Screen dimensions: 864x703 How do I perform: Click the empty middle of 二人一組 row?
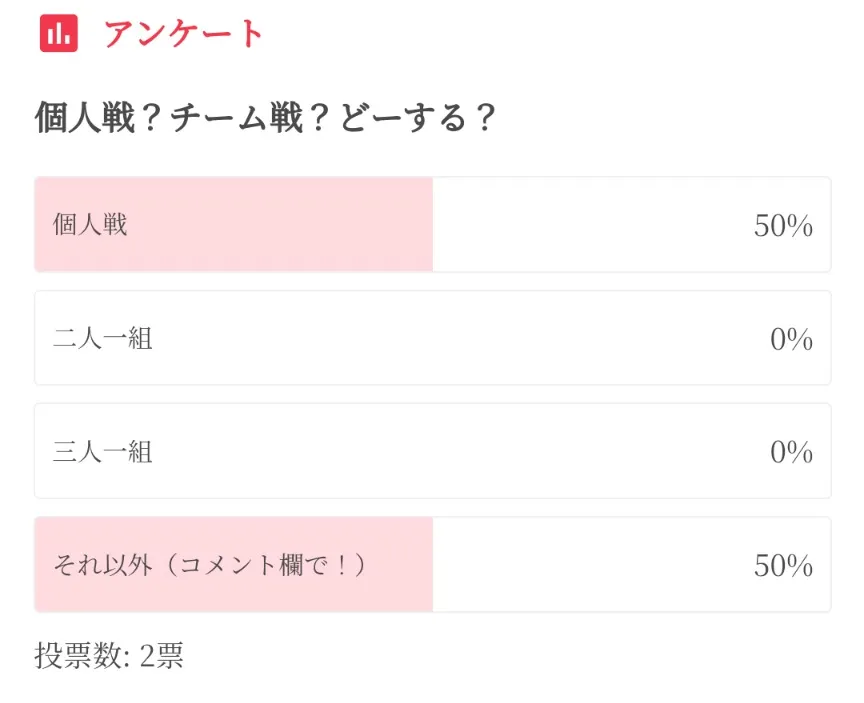[450, 339]
